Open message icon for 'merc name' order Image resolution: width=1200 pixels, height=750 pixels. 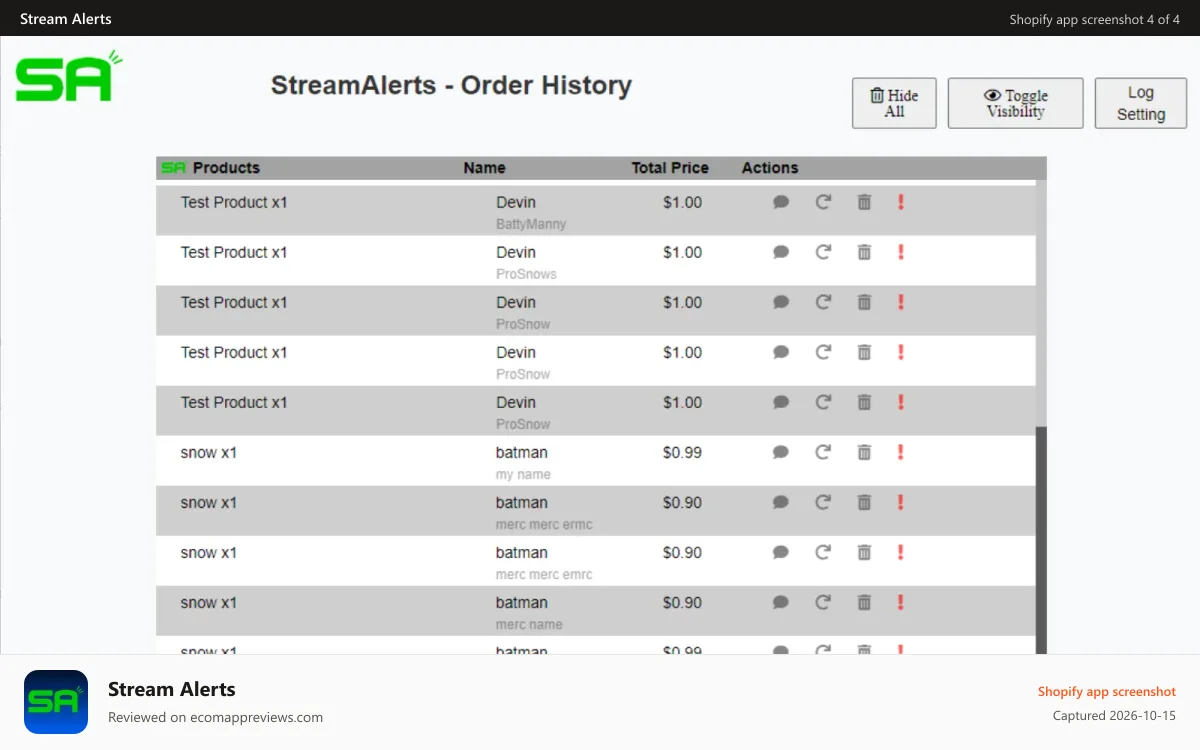[x=781, y=602]
